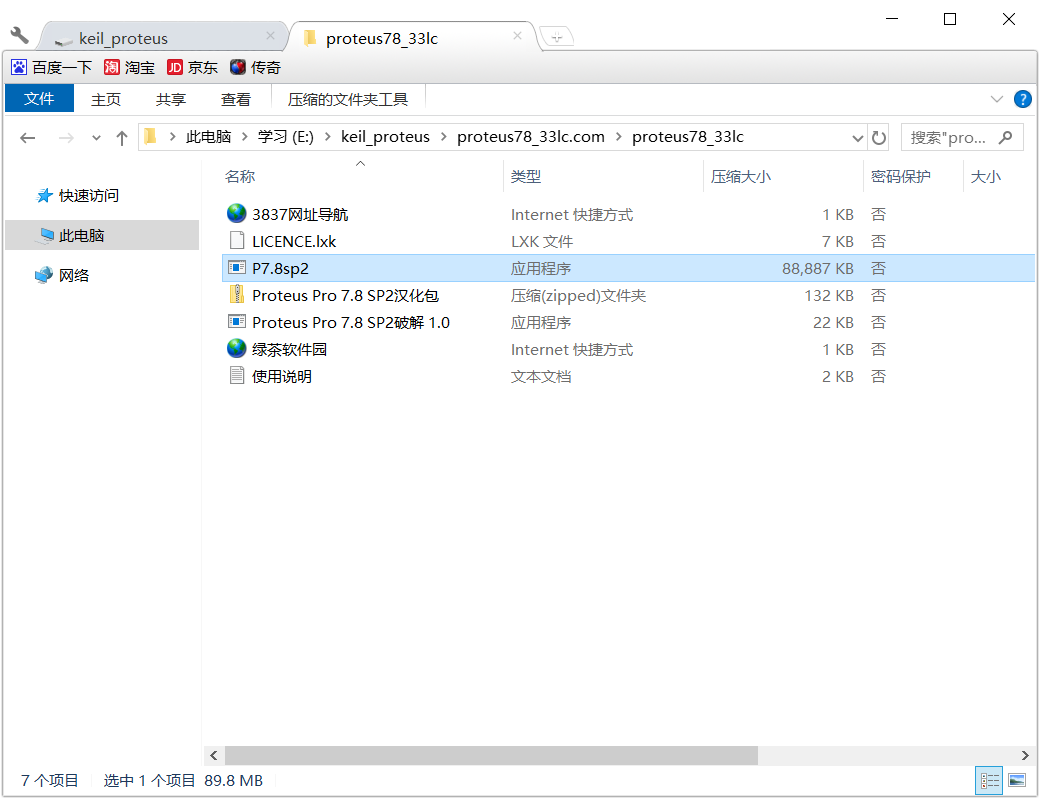The width and height of the screenshot is (1040, 799).
Task: Open the 传奇 bookmark
Action: pyautogui.click(x=255, y=68)
